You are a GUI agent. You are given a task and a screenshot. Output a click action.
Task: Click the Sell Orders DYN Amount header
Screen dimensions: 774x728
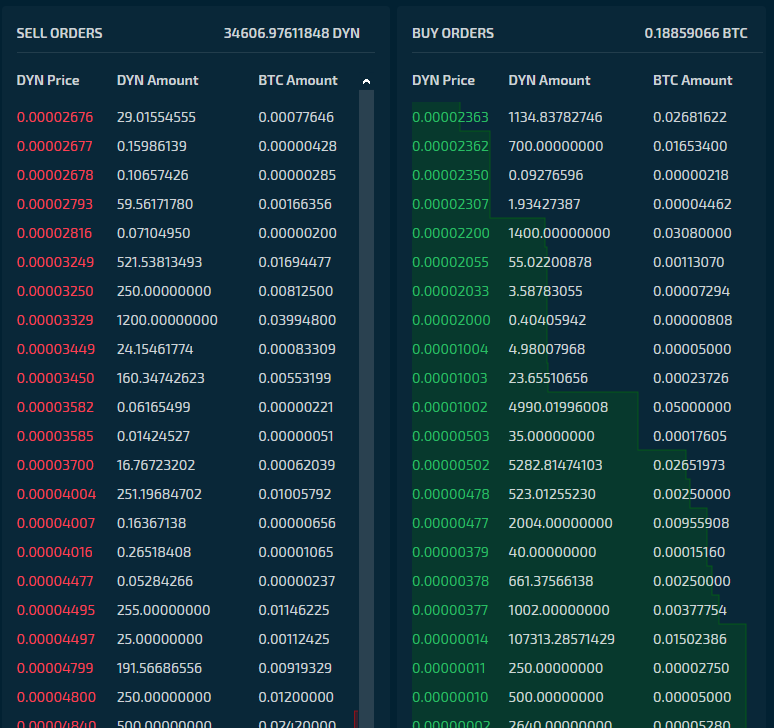pos(157,80)
